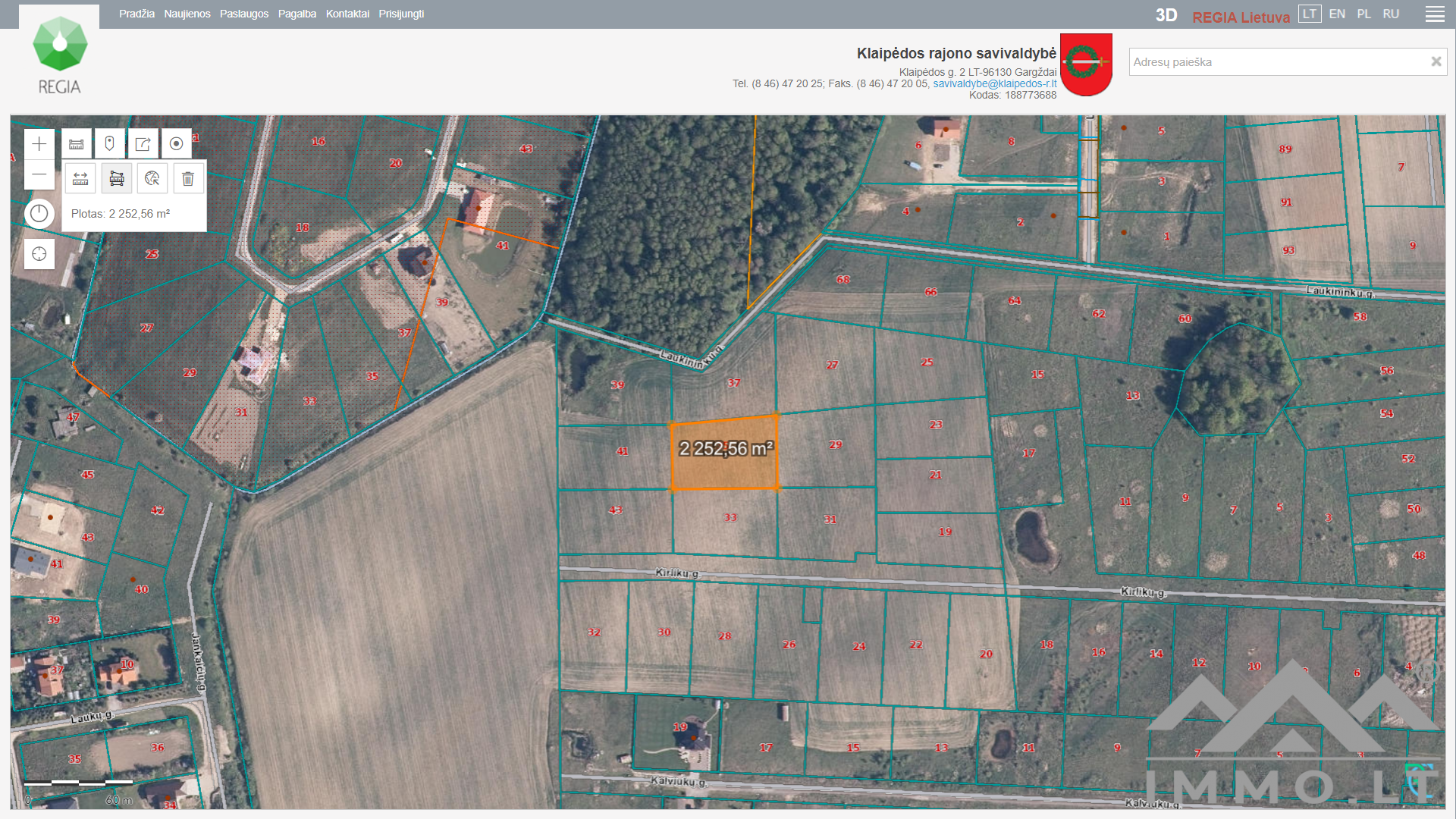
Task: Switch language to RU
Action: pos(1391,14)
